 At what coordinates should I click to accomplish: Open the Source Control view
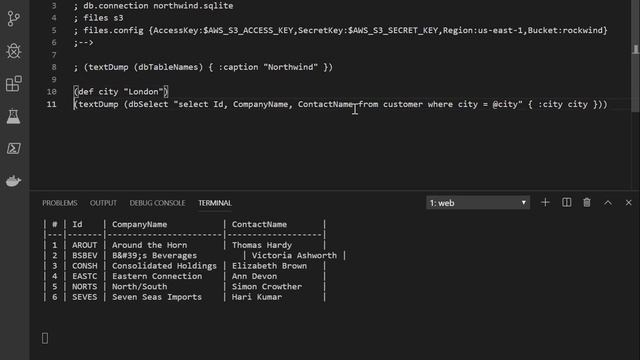pos(13,18)
